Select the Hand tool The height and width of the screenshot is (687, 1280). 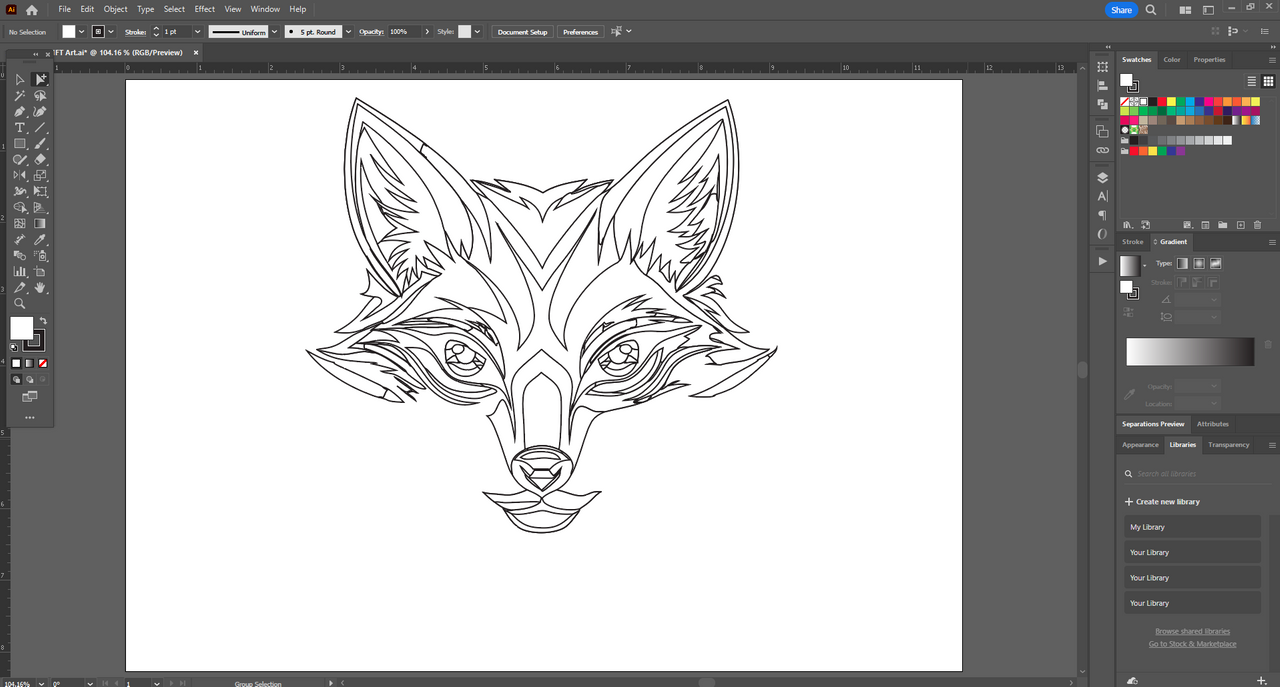pyautogui.click(x=40, y=288)
